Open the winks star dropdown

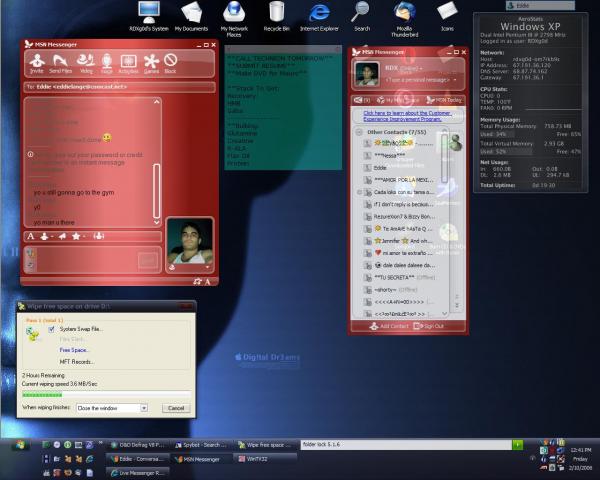(x=78, y=236)
